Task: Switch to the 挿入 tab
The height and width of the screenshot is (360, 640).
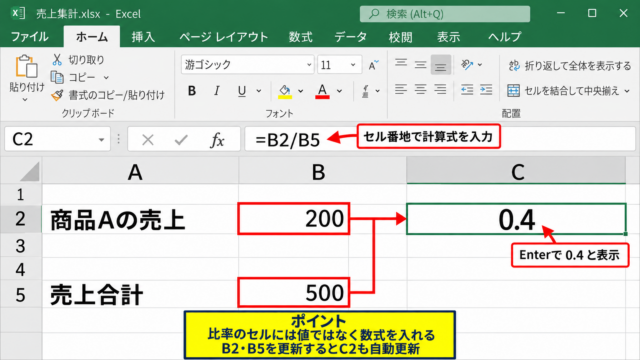Action: [143, 37]
